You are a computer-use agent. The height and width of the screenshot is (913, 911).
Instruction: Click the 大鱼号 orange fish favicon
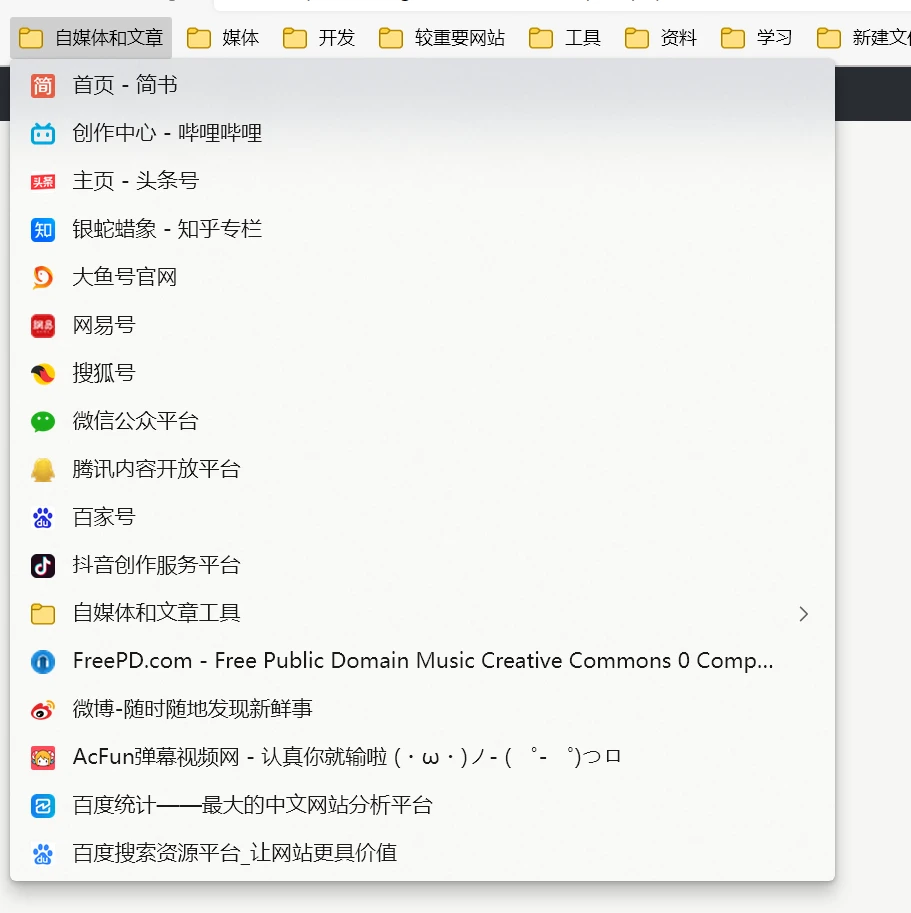[42, 277]
